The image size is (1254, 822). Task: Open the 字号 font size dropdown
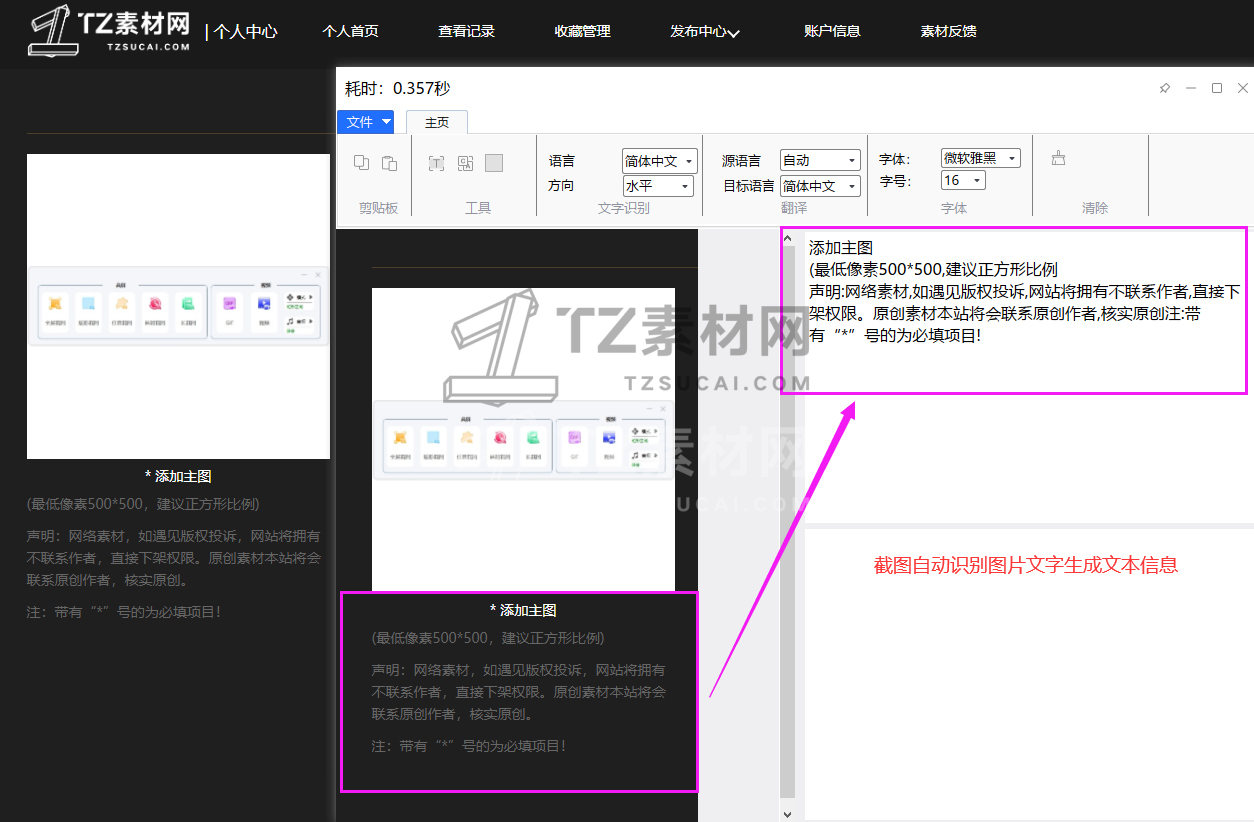point(963,181)
